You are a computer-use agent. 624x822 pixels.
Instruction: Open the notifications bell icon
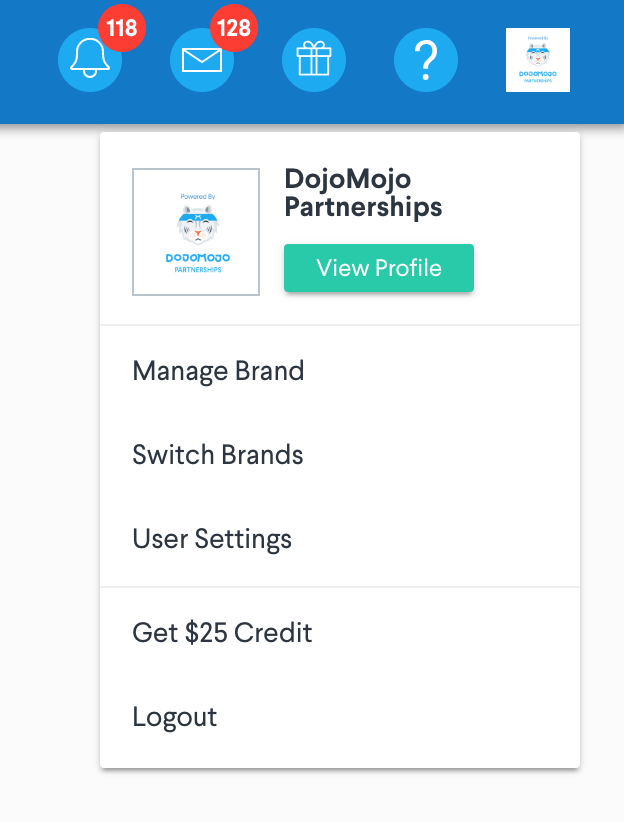(90, 60)
